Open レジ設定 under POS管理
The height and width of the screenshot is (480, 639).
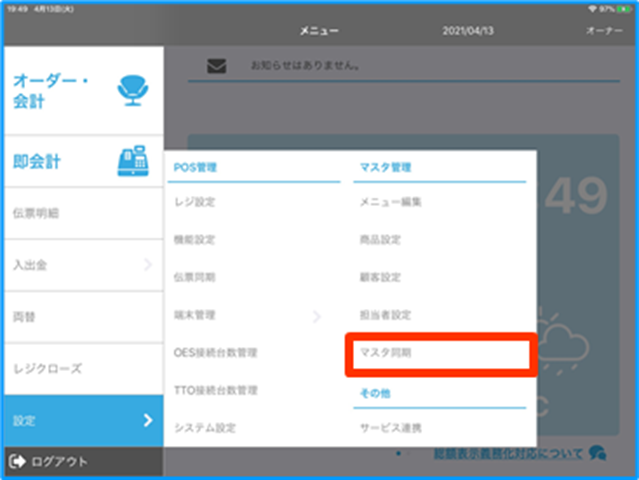(194, 202)
